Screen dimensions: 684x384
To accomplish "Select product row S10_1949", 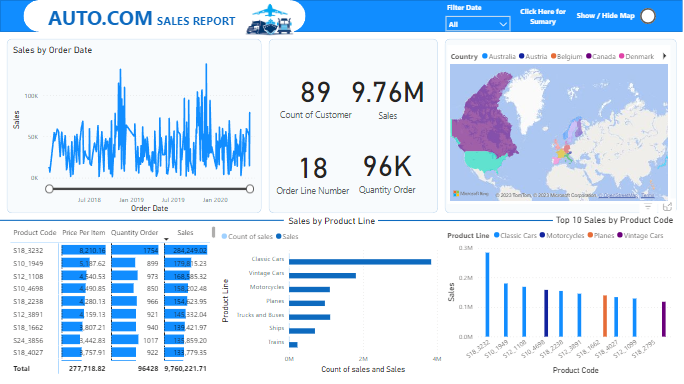I will [110, 264].
